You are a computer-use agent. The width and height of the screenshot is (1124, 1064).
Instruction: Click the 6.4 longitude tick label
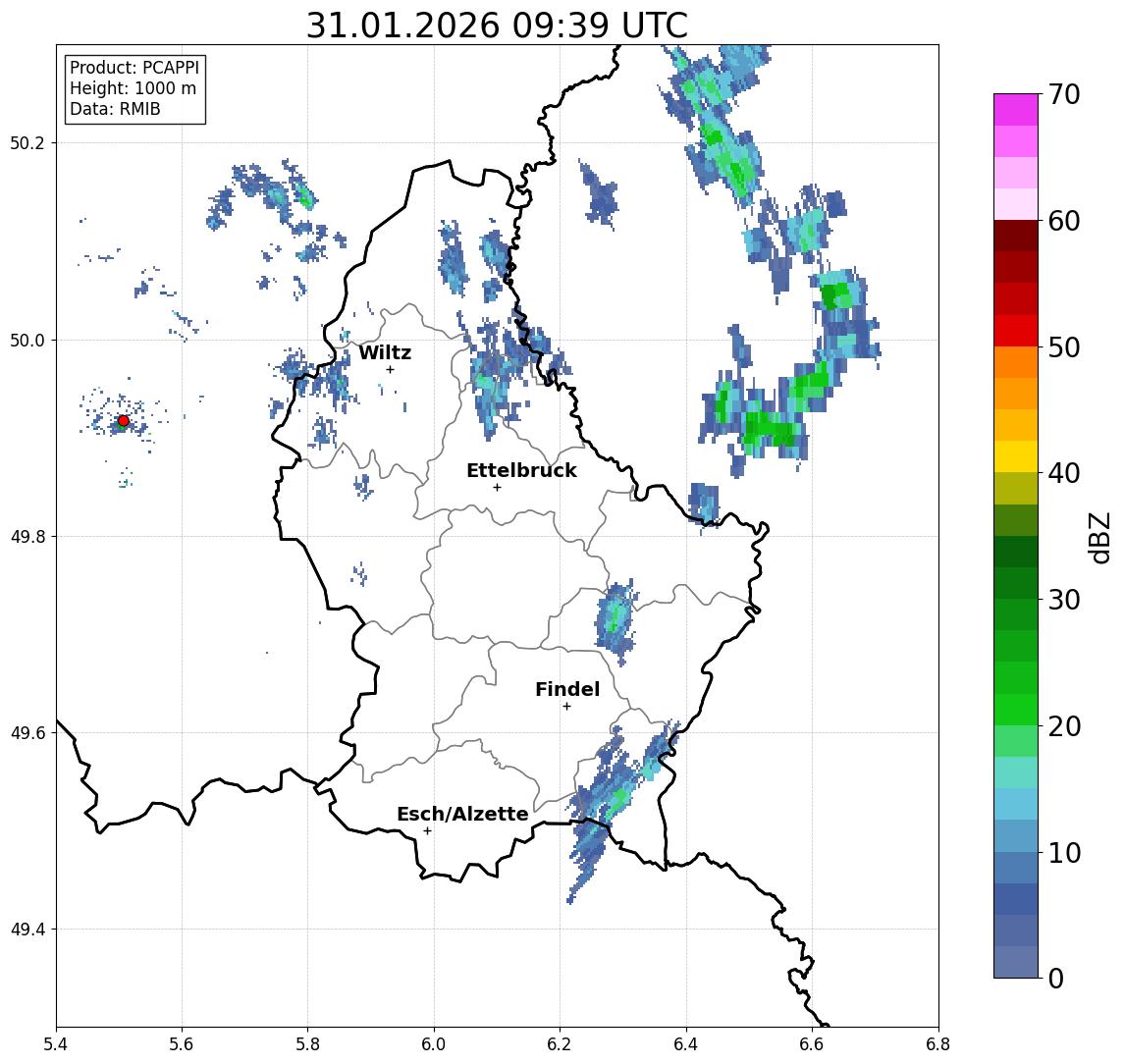click(686, 1044)
